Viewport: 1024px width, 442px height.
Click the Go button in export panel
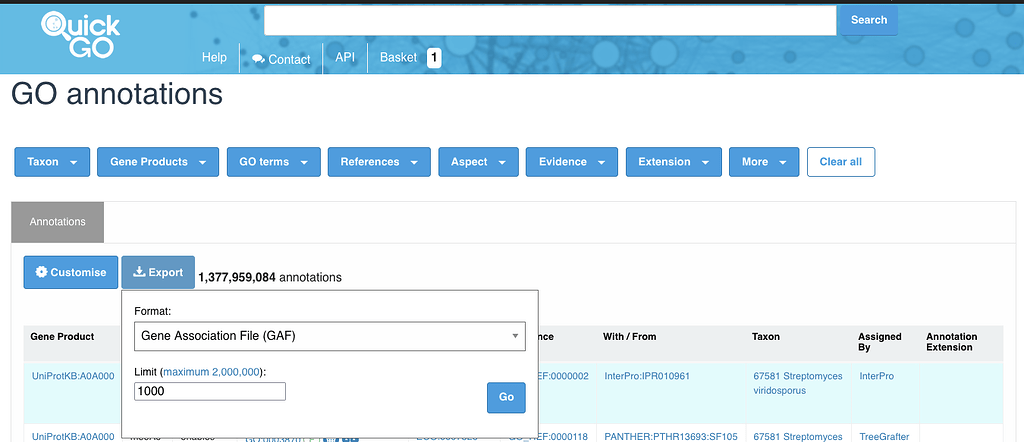coord(506,398)
